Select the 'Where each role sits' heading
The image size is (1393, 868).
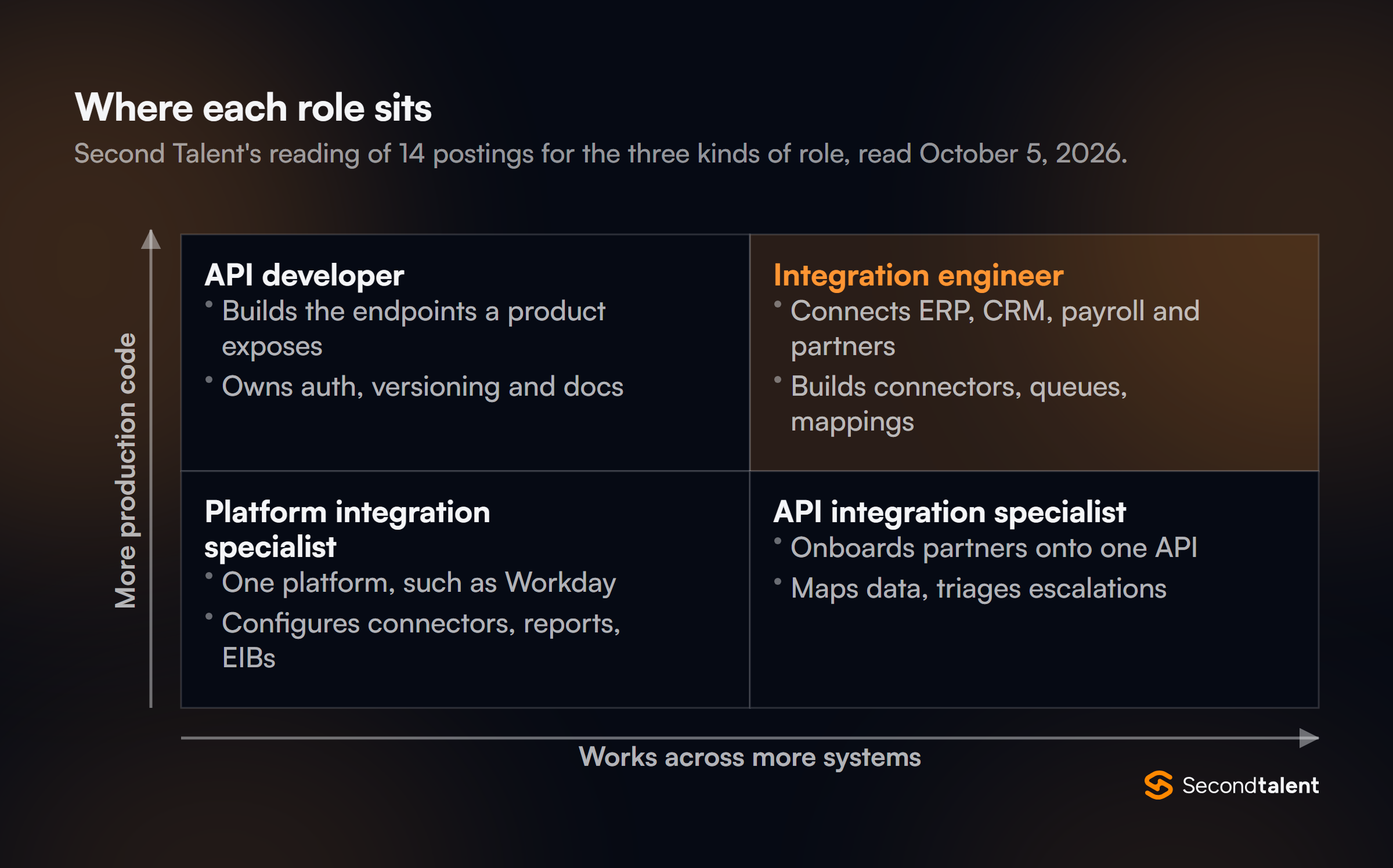pyautogui.click(x=253, y=108)
